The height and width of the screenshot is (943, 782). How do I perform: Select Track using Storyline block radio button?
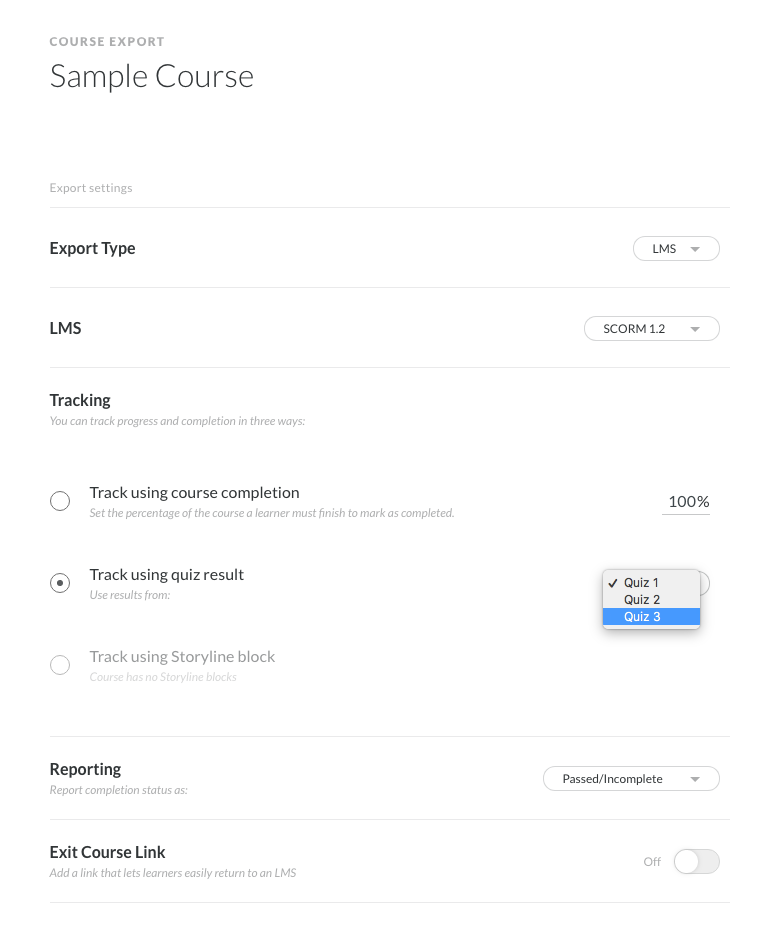pyautogui.click(x=60, y=665)
